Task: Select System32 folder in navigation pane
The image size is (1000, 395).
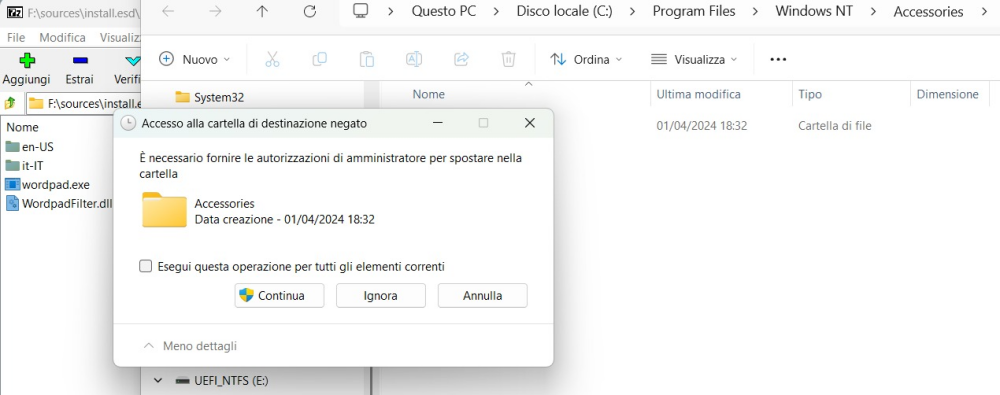Action: (x=219, y=97)
